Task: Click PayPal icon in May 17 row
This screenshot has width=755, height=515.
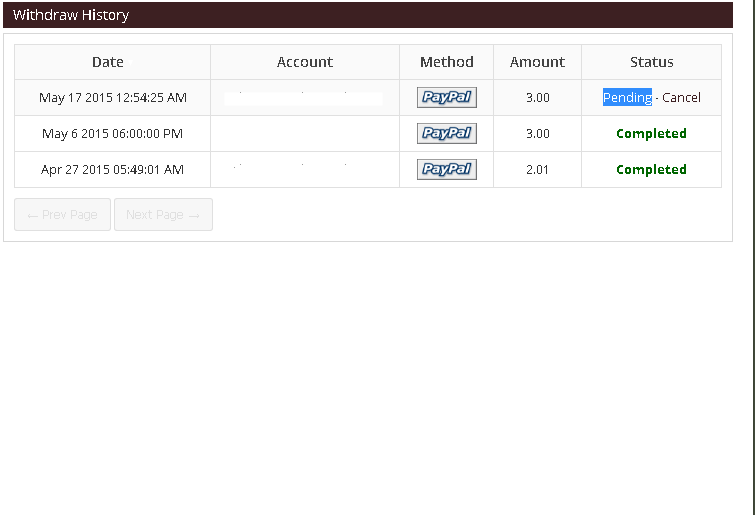Action: point(446,98)
